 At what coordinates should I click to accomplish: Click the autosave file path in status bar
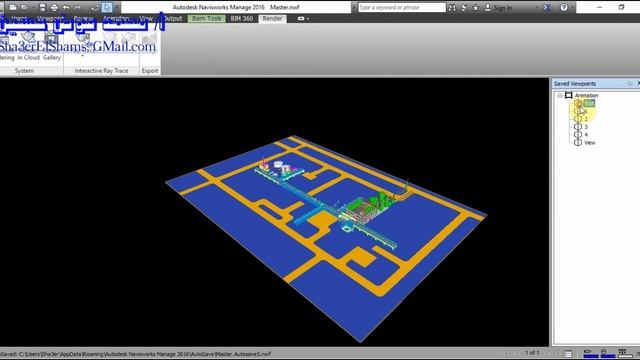[136, 354]
